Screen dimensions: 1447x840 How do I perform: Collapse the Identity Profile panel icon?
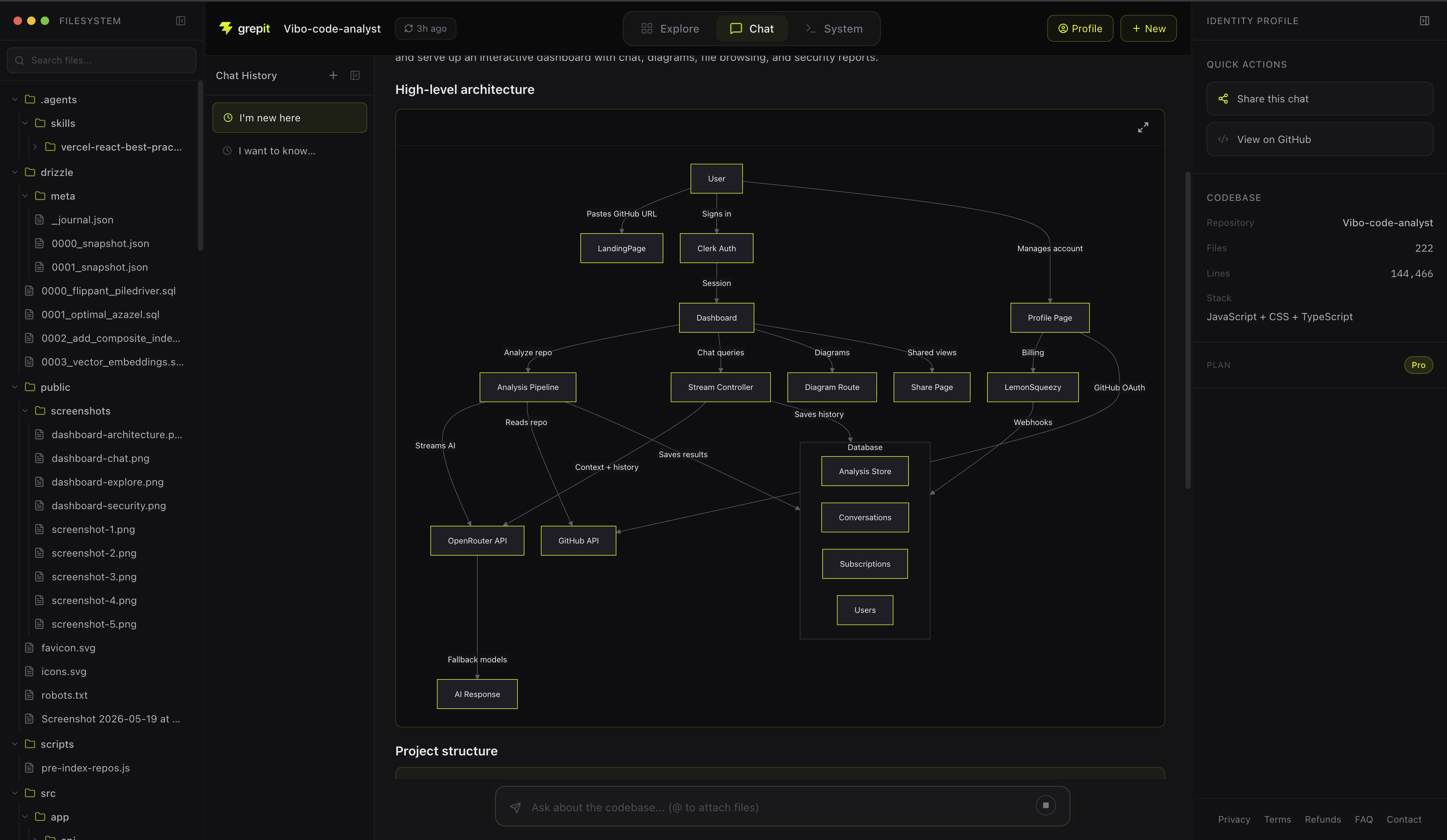coord(1424,21)
